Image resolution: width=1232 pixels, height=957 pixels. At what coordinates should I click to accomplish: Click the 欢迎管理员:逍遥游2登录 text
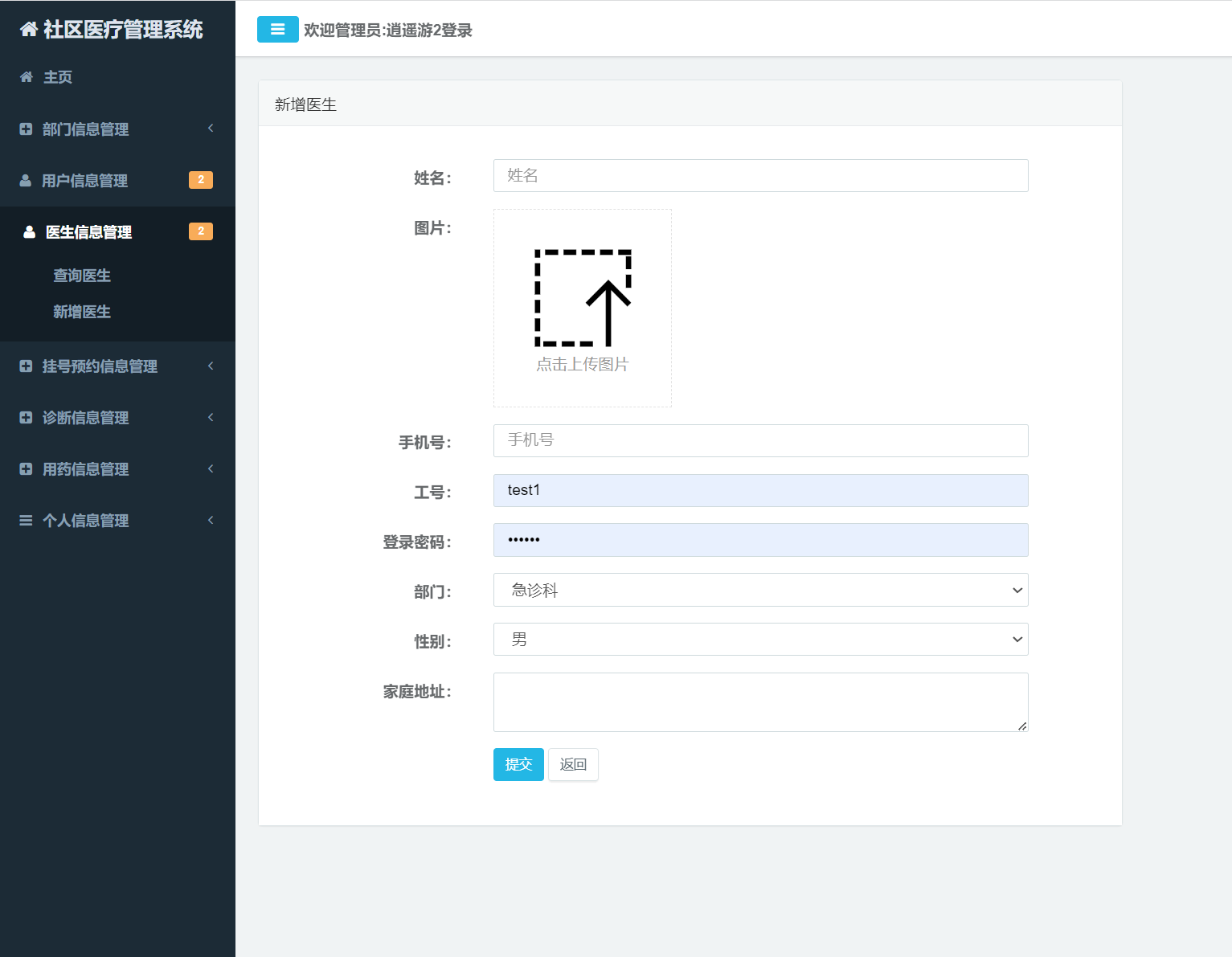(388, 31)
